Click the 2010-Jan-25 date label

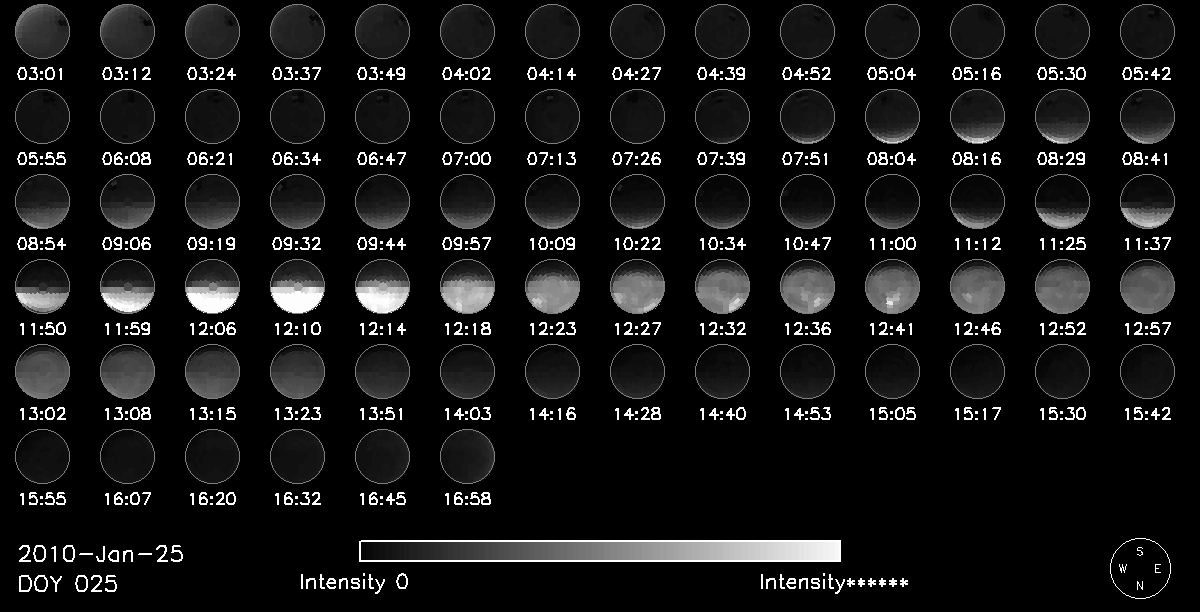(x=101, y=555)
